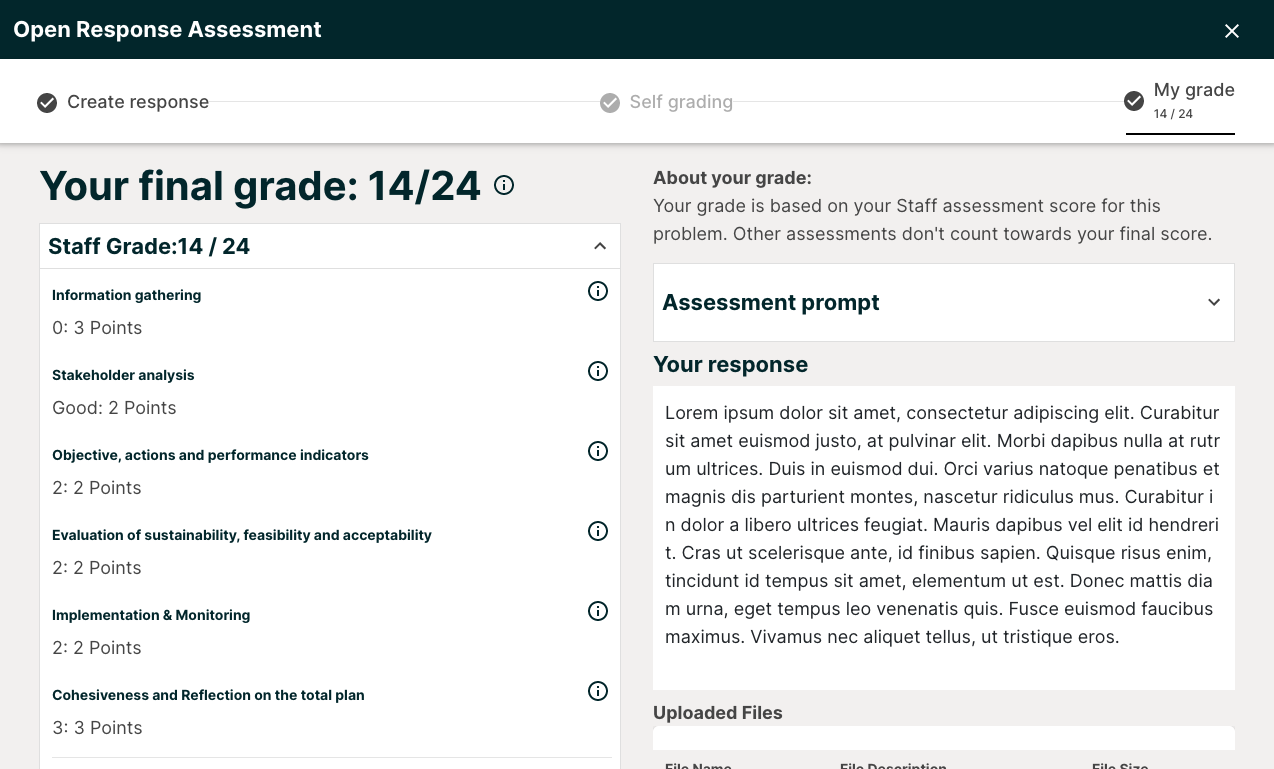Select the info icon next to Implementation & Monitoring
This screenshot has width=1274, height=769.
click(597, 611)
